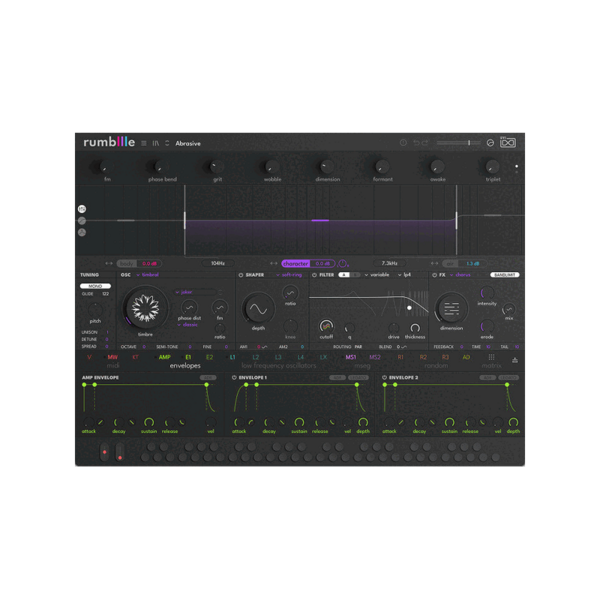Click the FX intensity knob
This screenshot has width=600, height=600.
coord(487,293)
